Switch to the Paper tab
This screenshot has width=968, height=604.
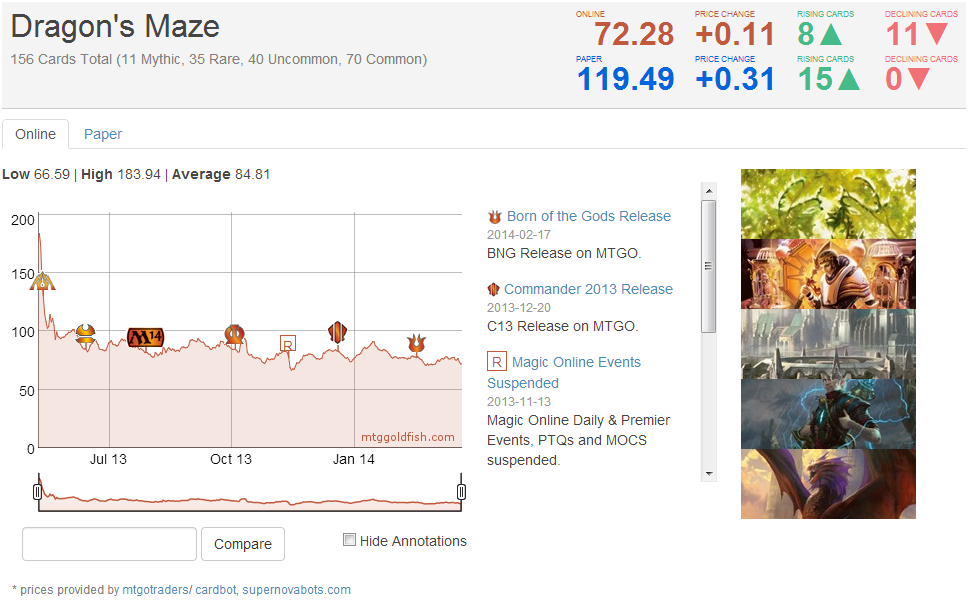pyautogui.click(x=103, y=134)
